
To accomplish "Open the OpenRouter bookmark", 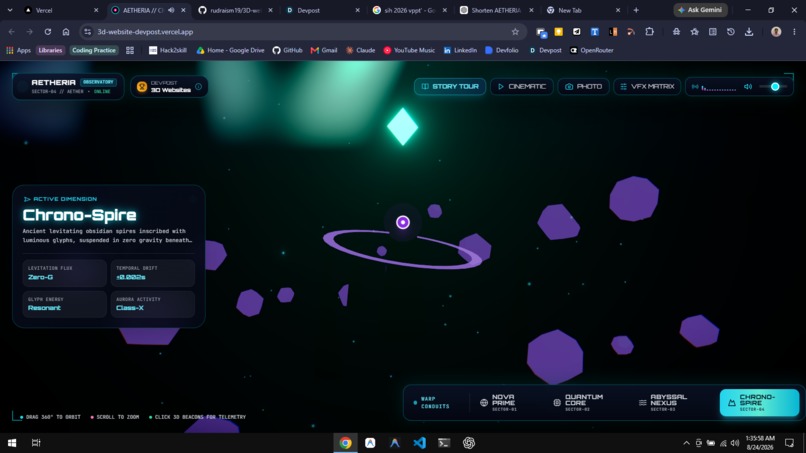I will point(592,50).
